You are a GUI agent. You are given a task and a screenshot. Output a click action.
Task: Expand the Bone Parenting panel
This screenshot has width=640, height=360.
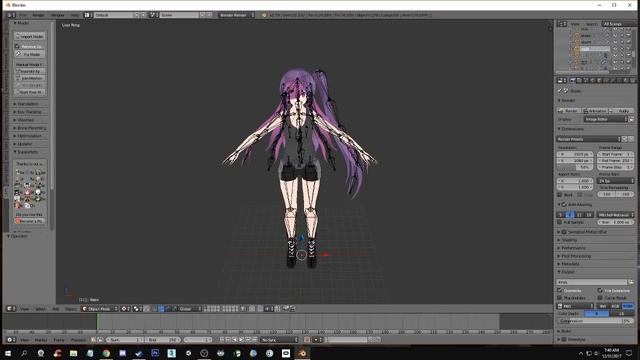(29, 128)
